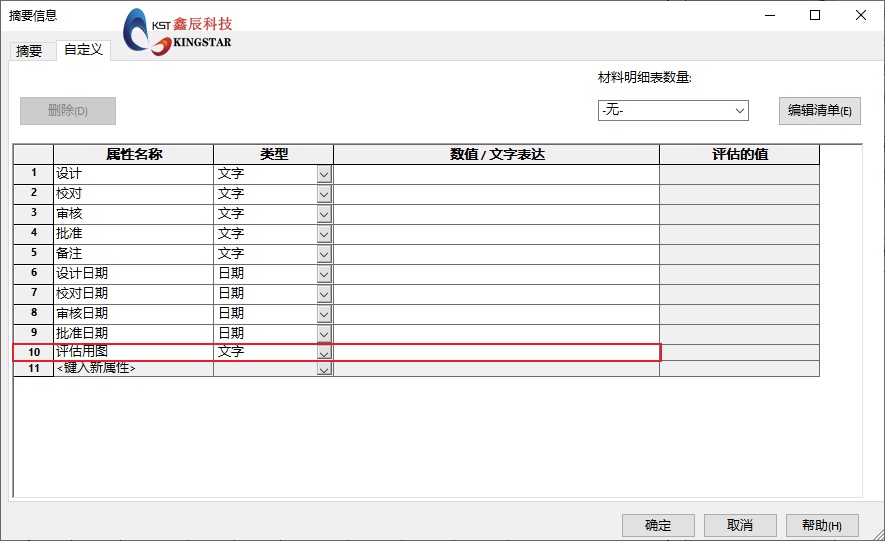
Task: Click the 批准 property name cell
Action: (133, 234)
